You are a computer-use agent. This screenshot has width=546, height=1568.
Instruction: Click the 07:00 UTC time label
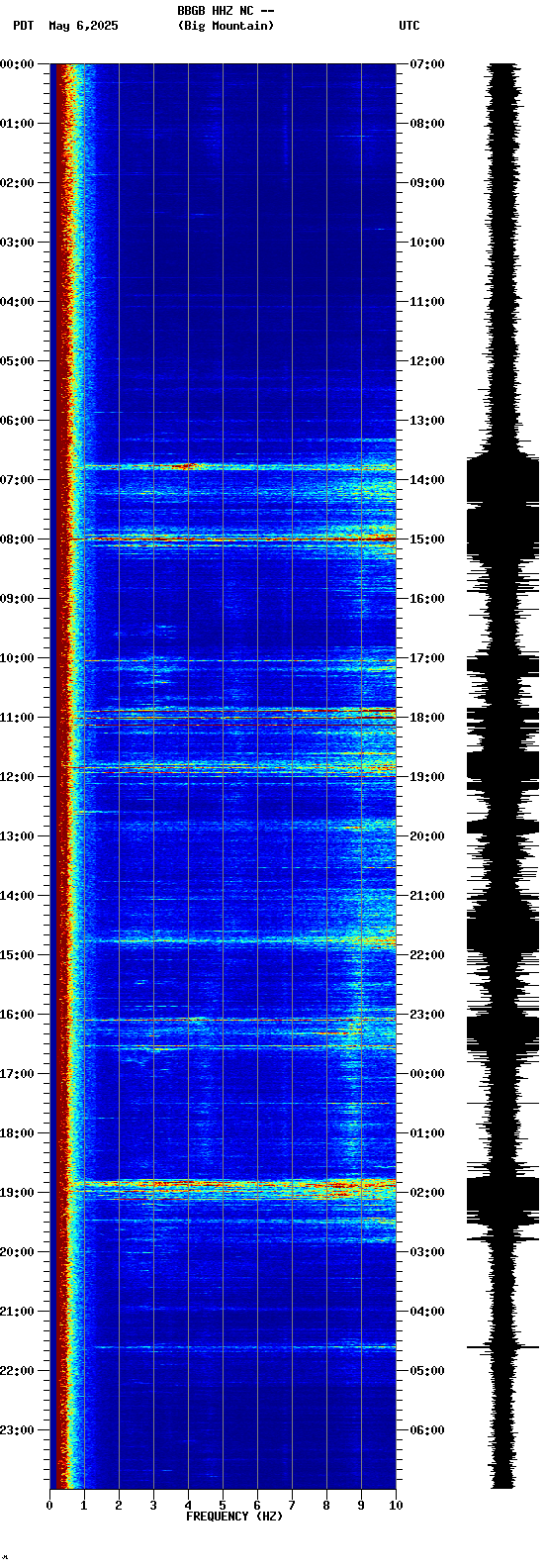click(x=427, y=64)
